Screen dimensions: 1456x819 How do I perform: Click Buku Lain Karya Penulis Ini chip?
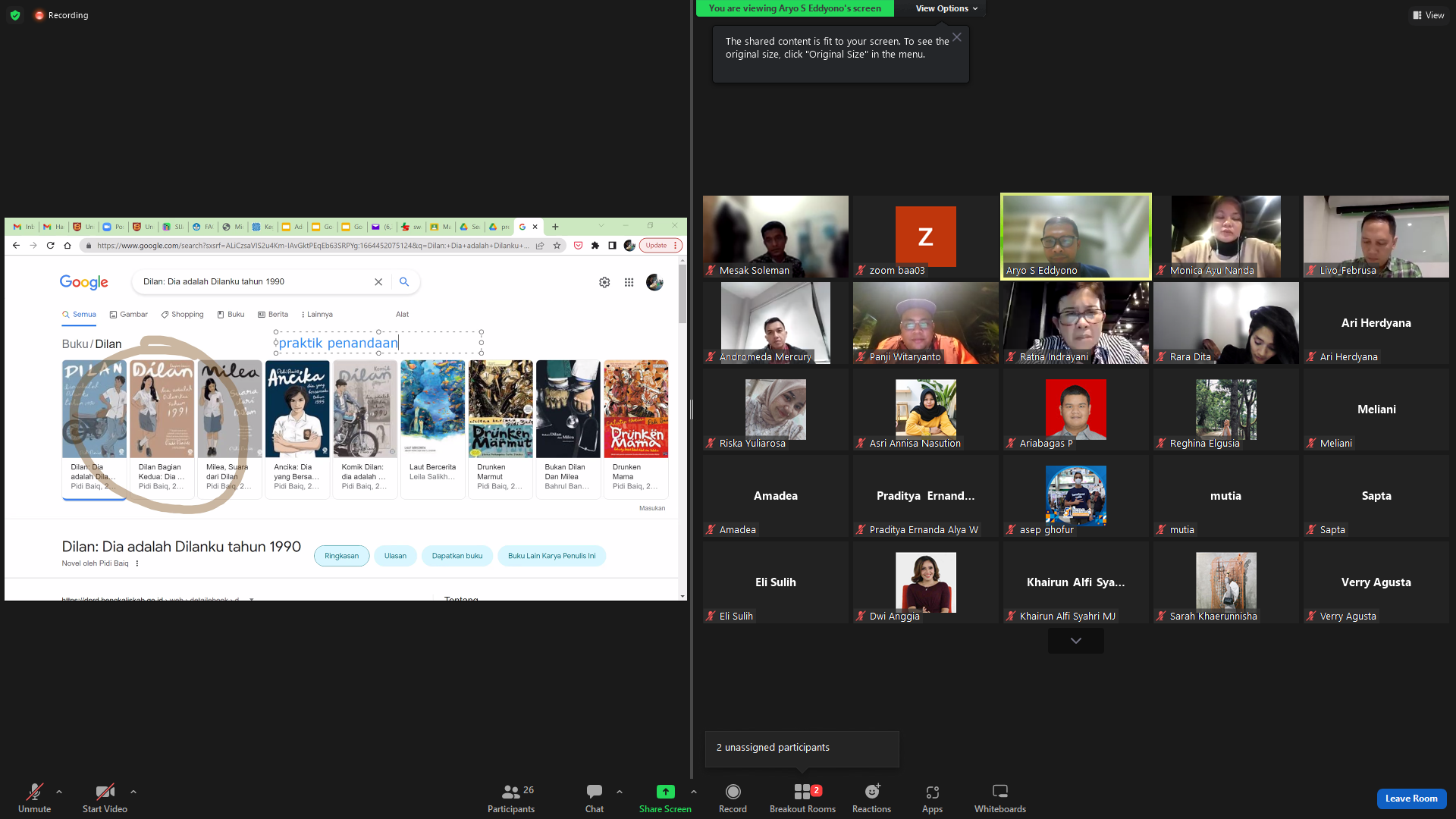[552, 556]
